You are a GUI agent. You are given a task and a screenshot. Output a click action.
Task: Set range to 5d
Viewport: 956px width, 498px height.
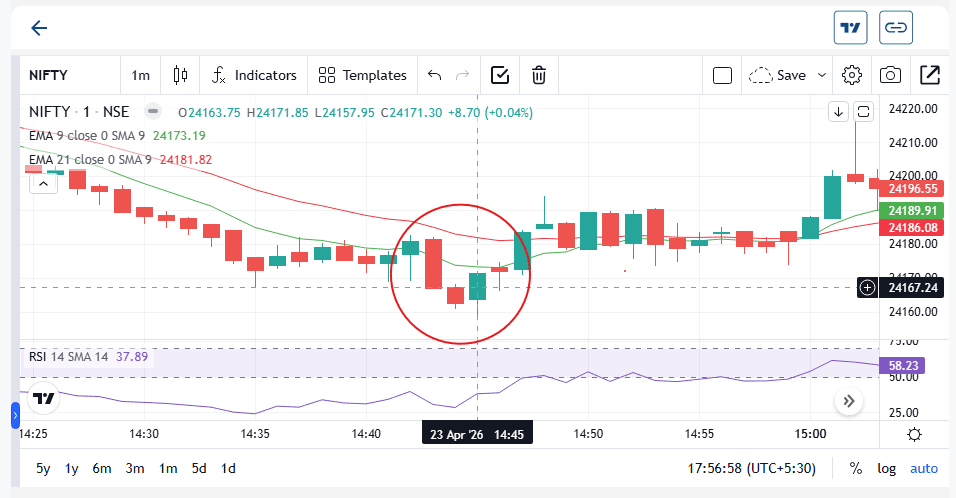tap(199, 468)
